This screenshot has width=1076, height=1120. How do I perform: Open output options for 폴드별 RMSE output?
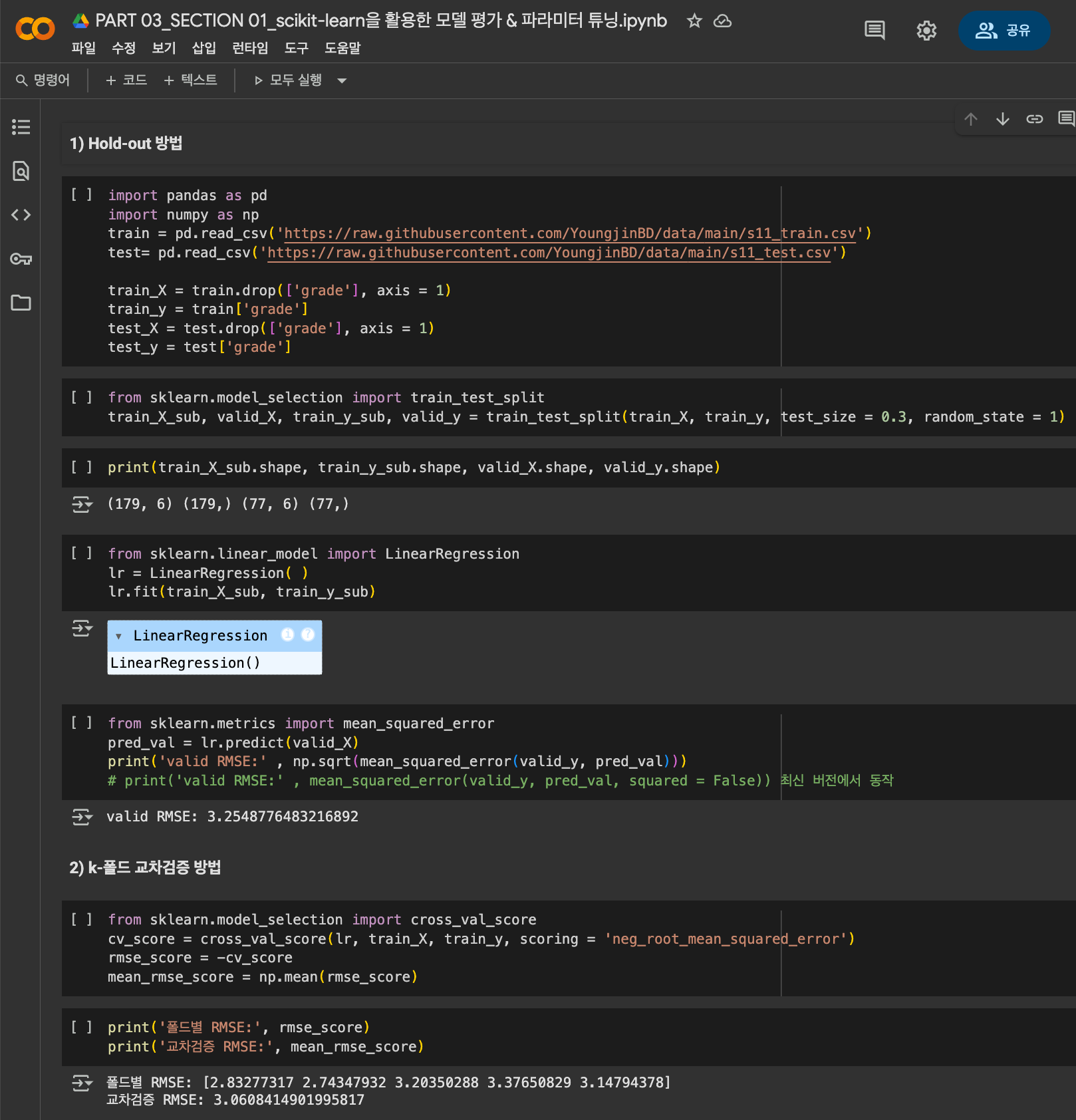[x=82, y=1083]
